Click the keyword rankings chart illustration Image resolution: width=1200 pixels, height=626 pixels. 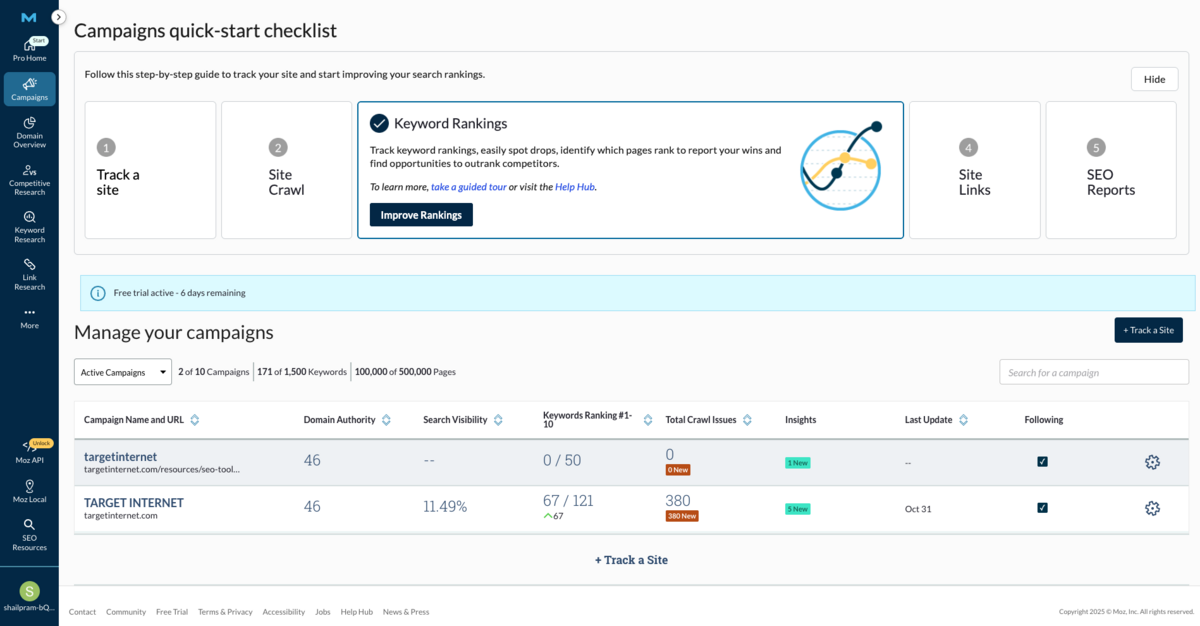[841, 166]
